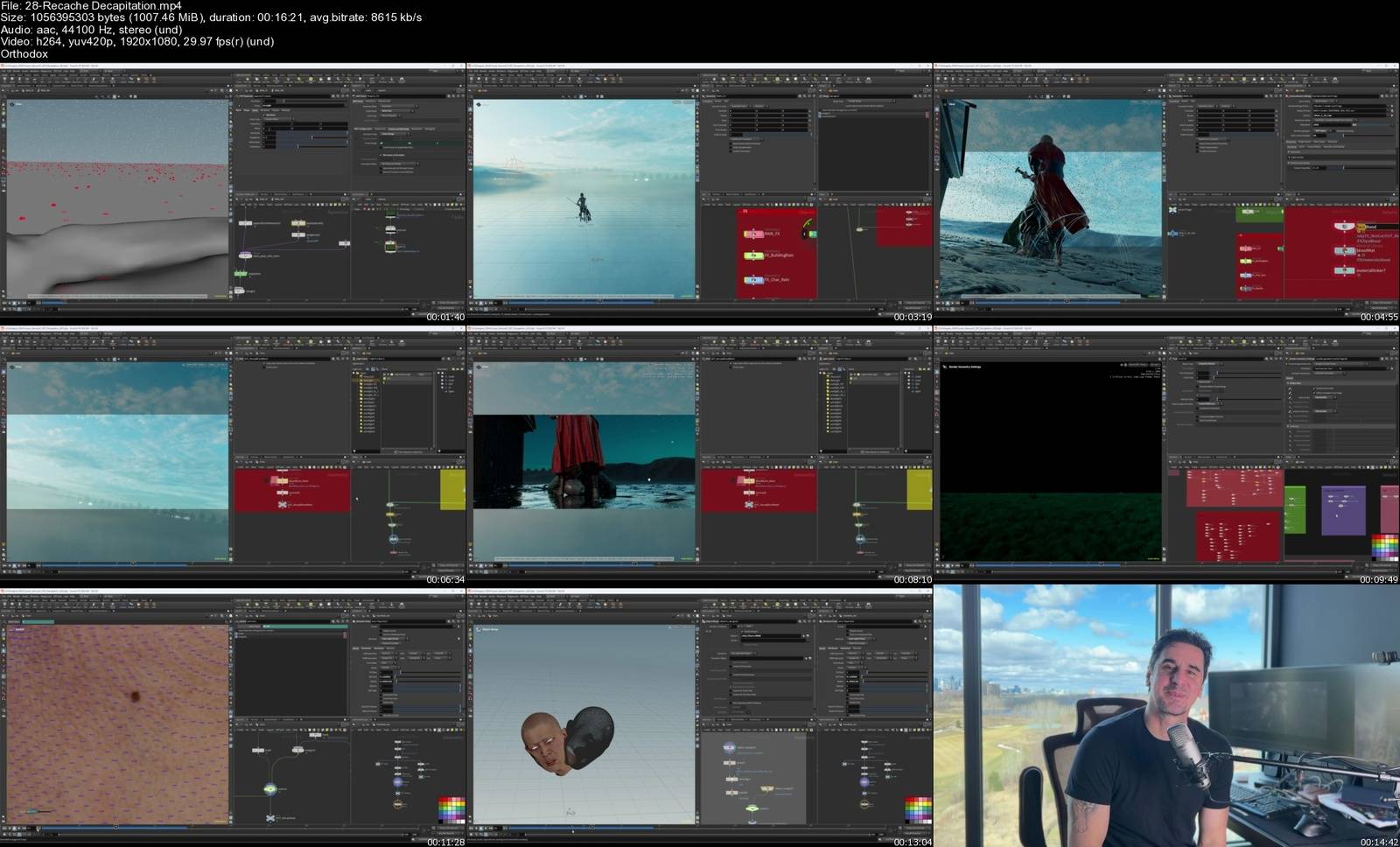Click the yellow network box in 00:06:34 frame
Image resolution: width=1400 pixels, height=847 pixels.
(x=452, y=490)
